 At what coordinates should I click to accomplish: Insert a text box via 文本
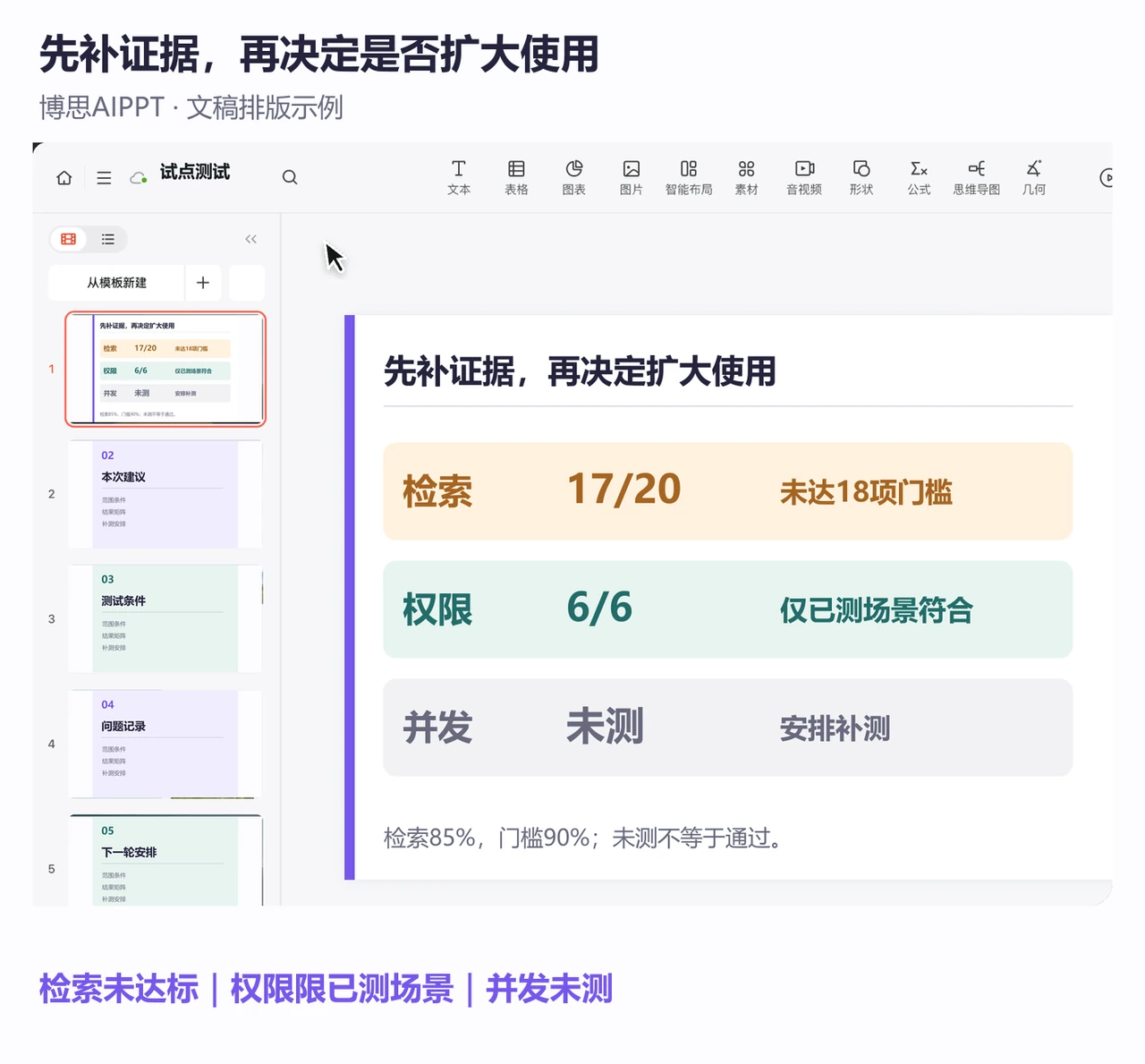tap(459, 177)
